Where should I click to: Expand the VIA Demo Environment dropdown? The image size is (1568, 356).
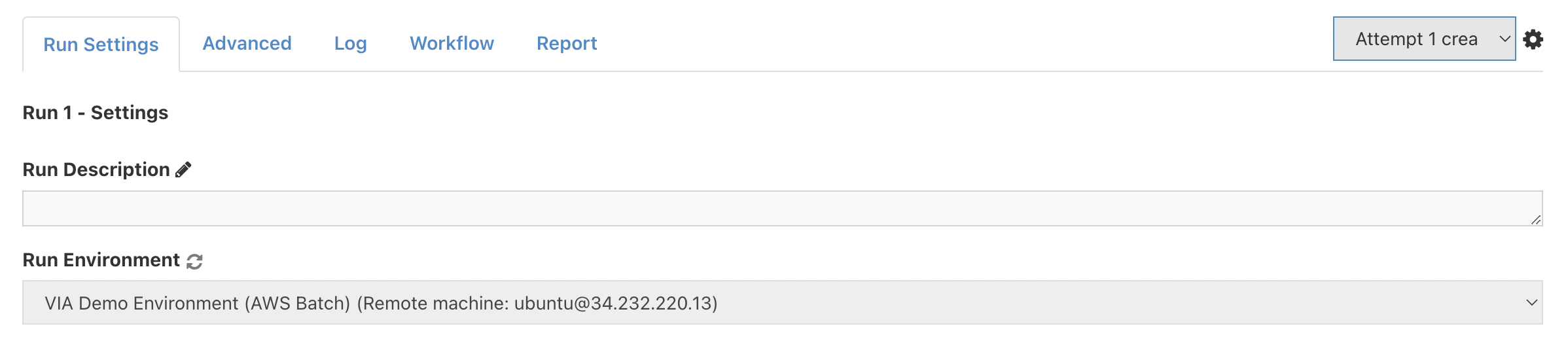coord(782,302)
